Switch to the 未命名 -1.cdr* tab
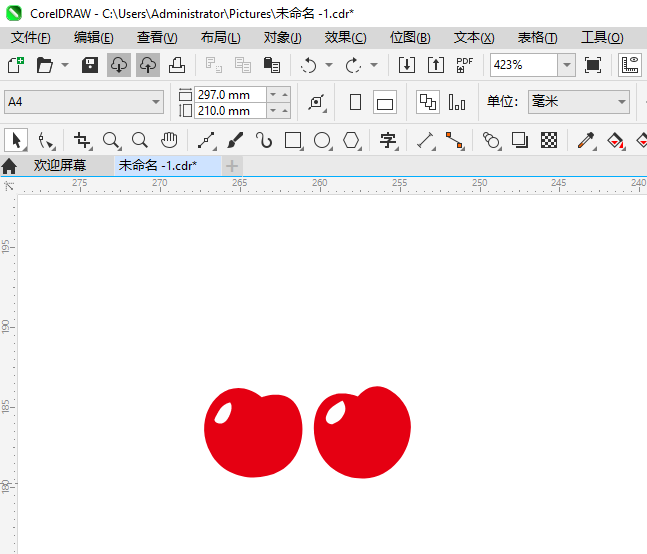 pos(167,165)
